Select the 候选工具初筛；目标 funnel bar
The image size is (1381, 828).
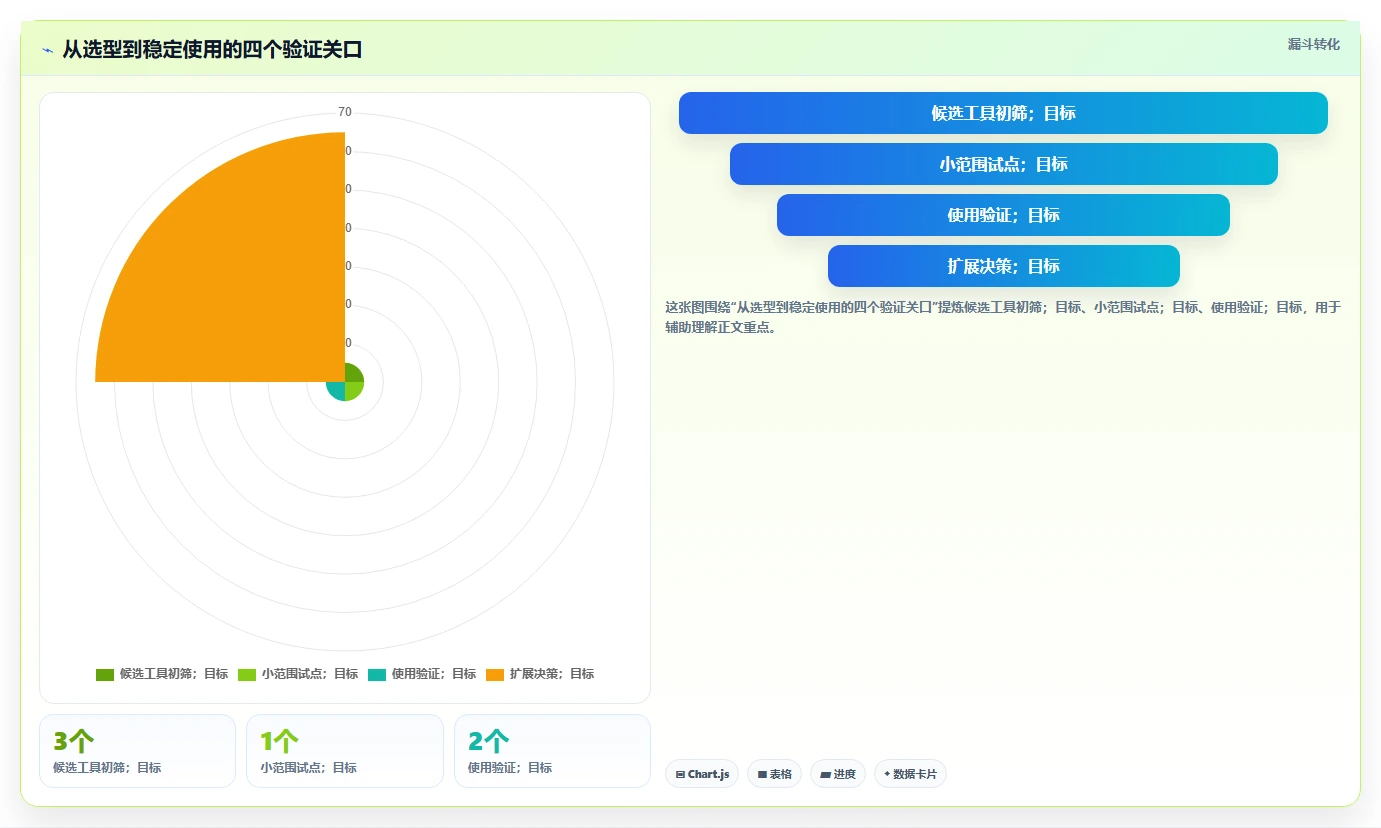[x=1003, y=113]
